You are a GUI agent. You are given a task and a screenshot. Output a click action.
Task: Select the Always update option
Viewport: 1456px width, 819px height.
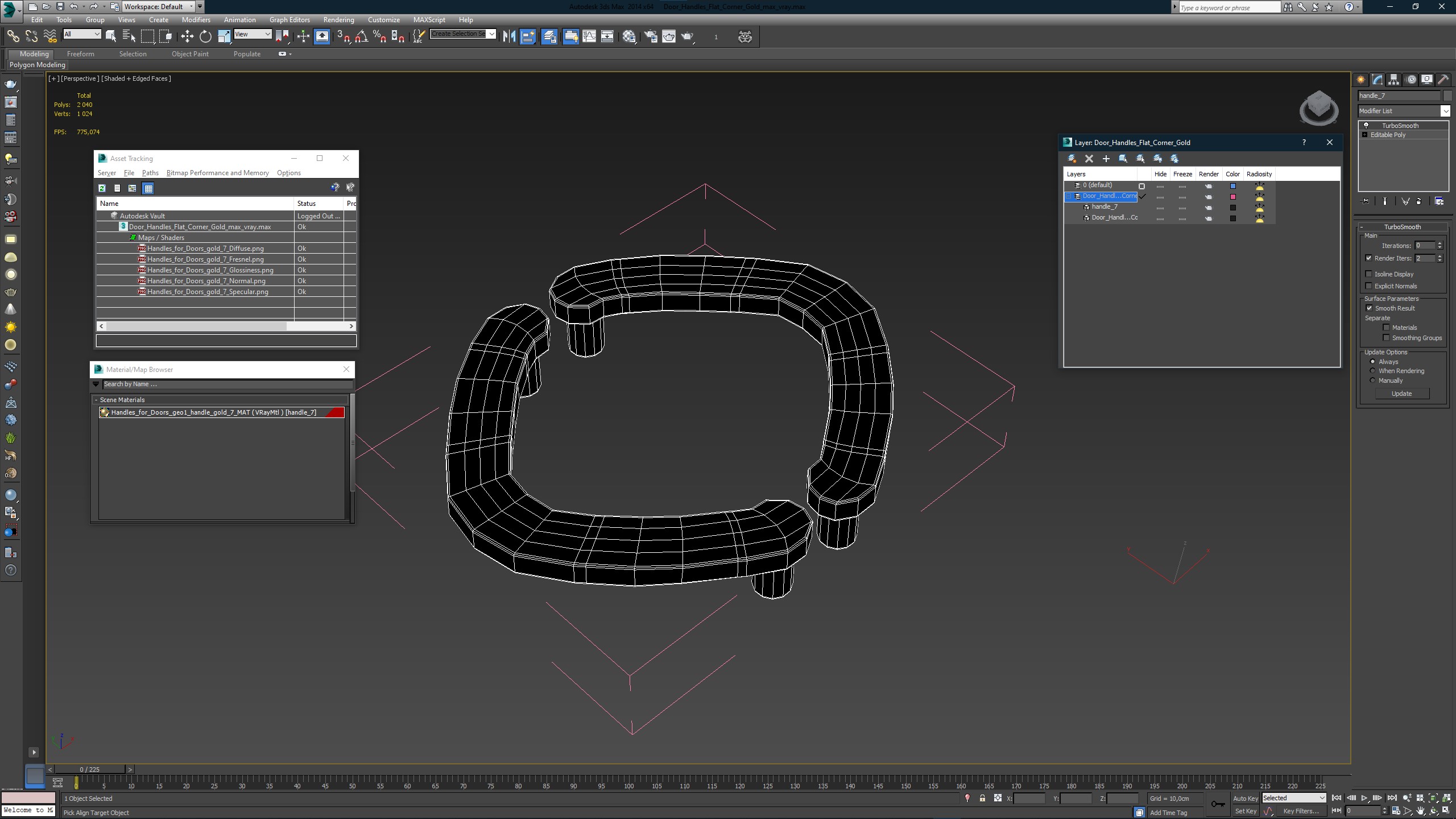(1372, 362)
